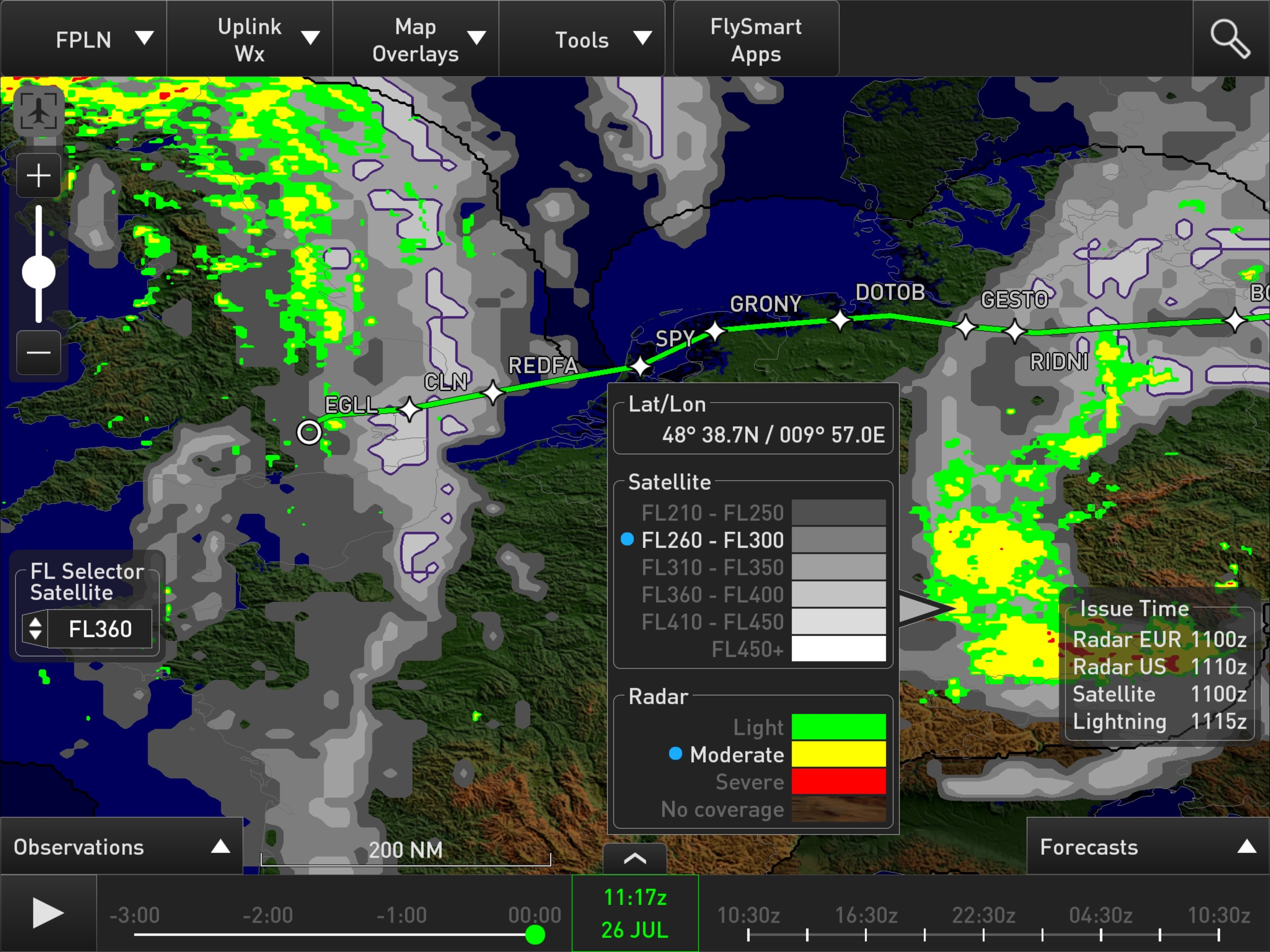
Task: Zoom out with the minus button
Action: point(39,352)
